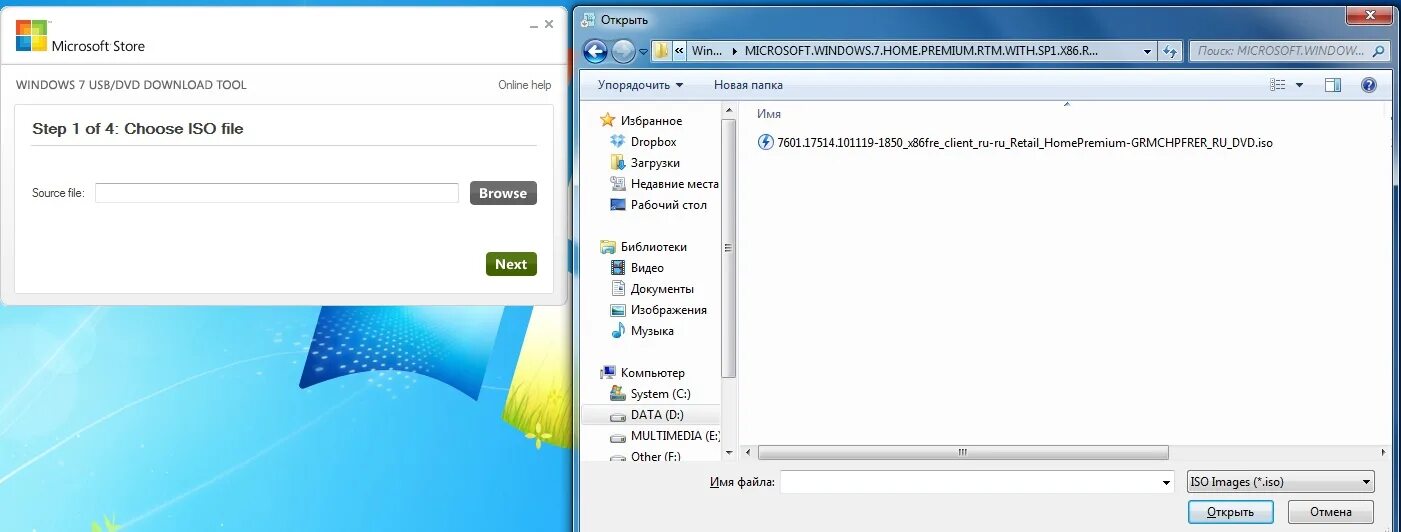The image size is (1401, 532).
Task: Toggle the preview pane icon
Action: (x=1332, y=85)
